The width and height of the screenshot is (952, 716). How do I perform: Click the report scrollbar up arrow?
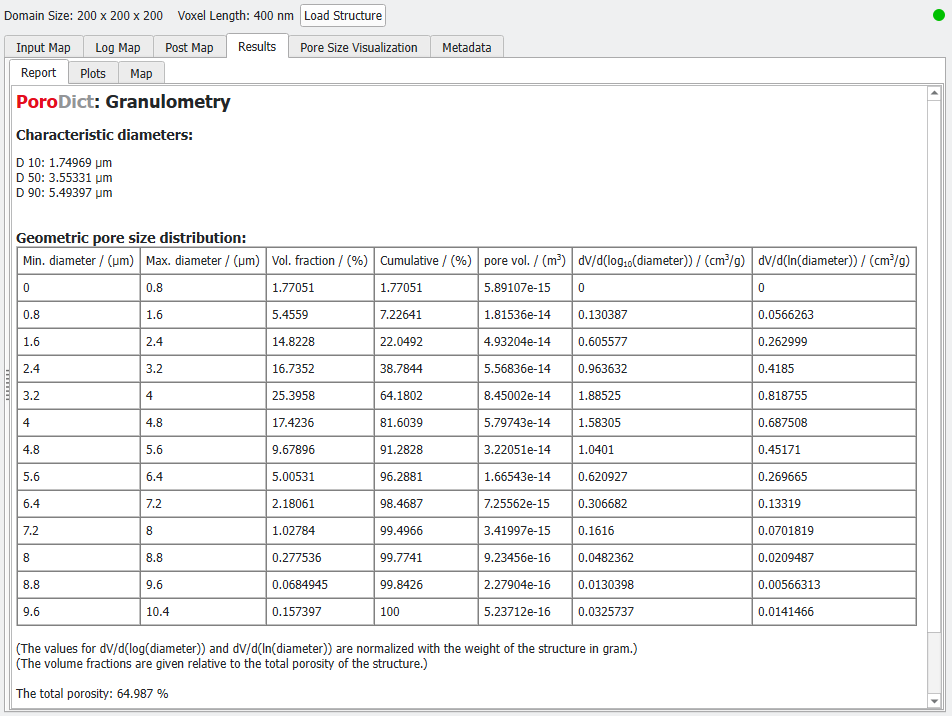coord(934,93)
